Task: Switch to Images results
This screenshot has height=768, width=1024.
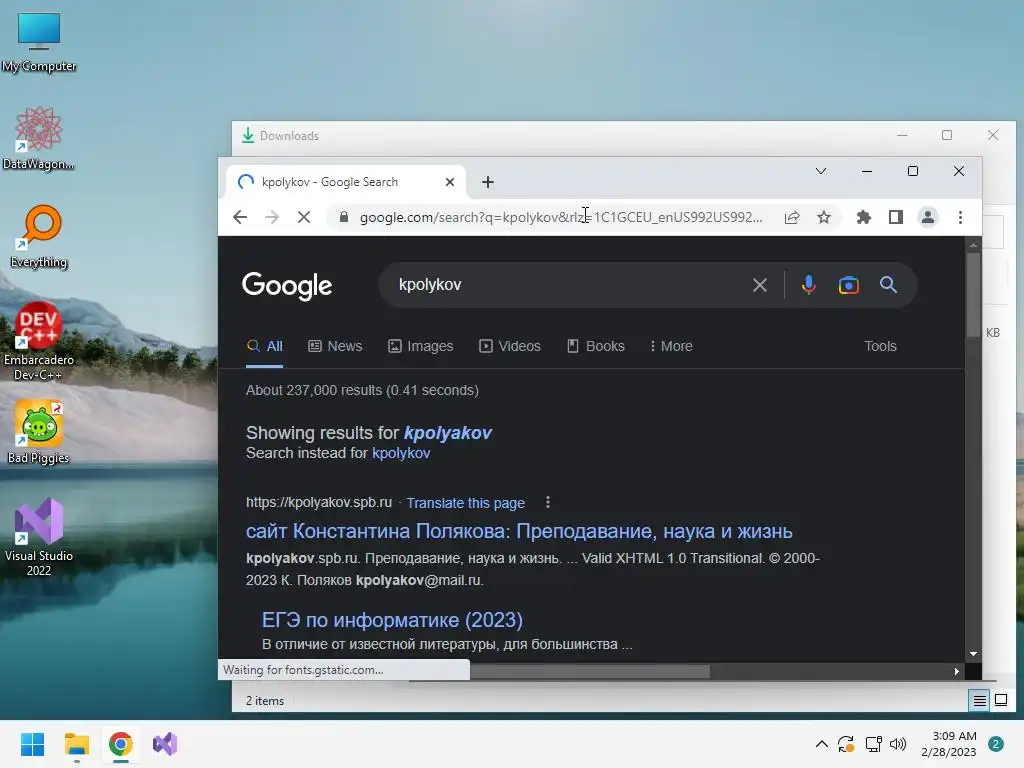Action: [x=421, y=346]
